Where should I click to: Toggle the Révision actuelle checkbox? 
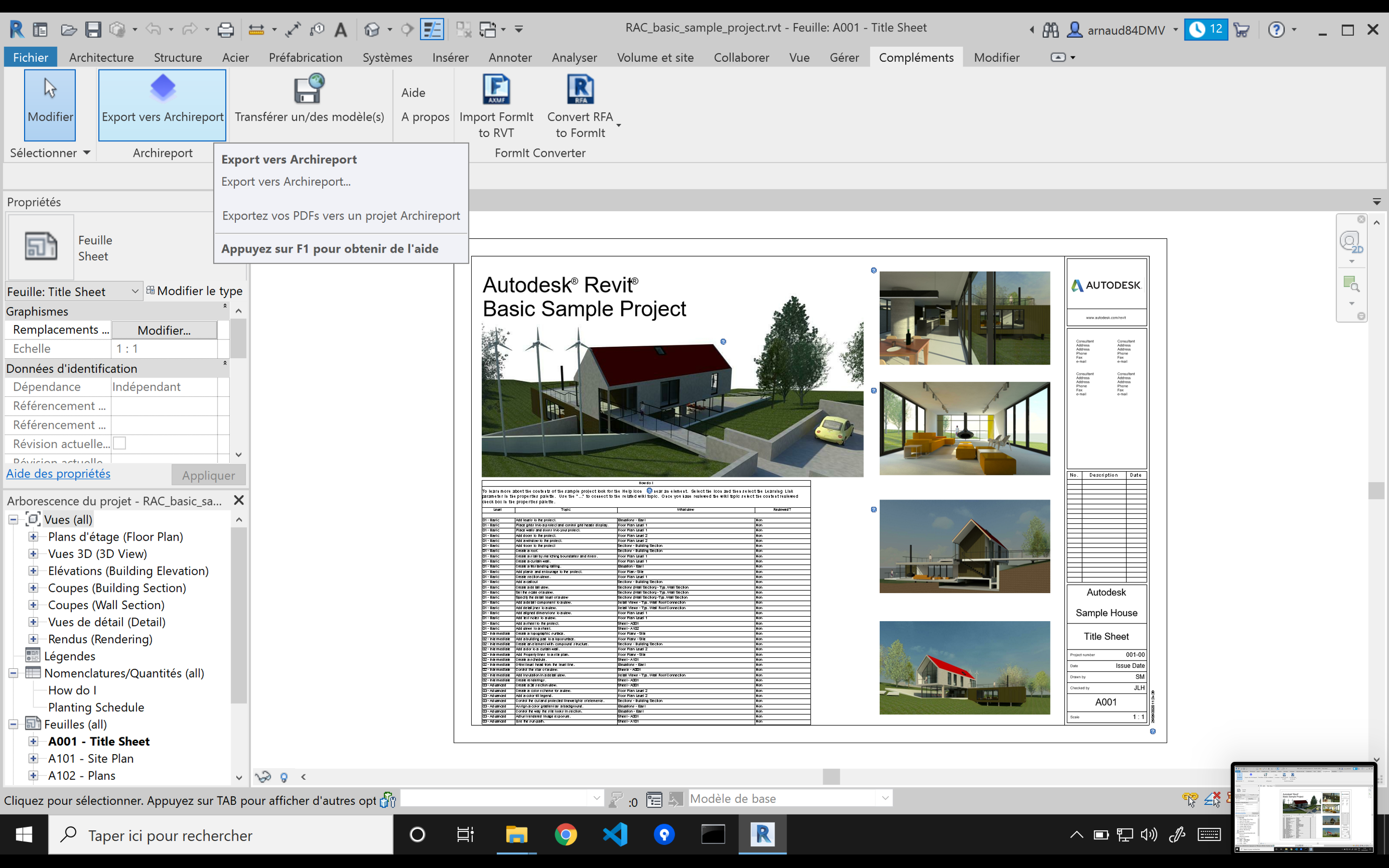[x=120, y=443]
